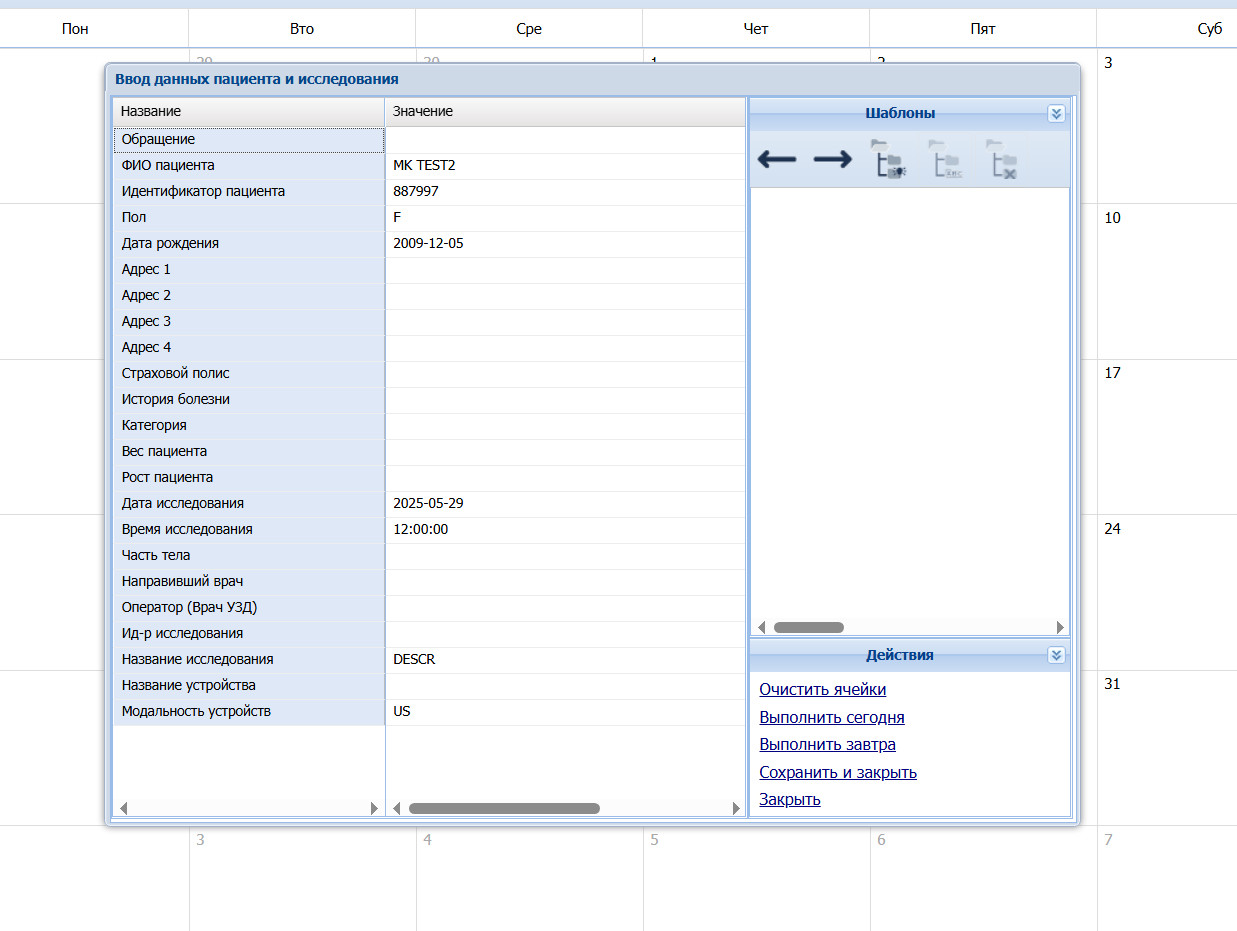This screenshot has height=931, width=1237.
Task: Edit the modality value US
Action: tap(566, 712)
